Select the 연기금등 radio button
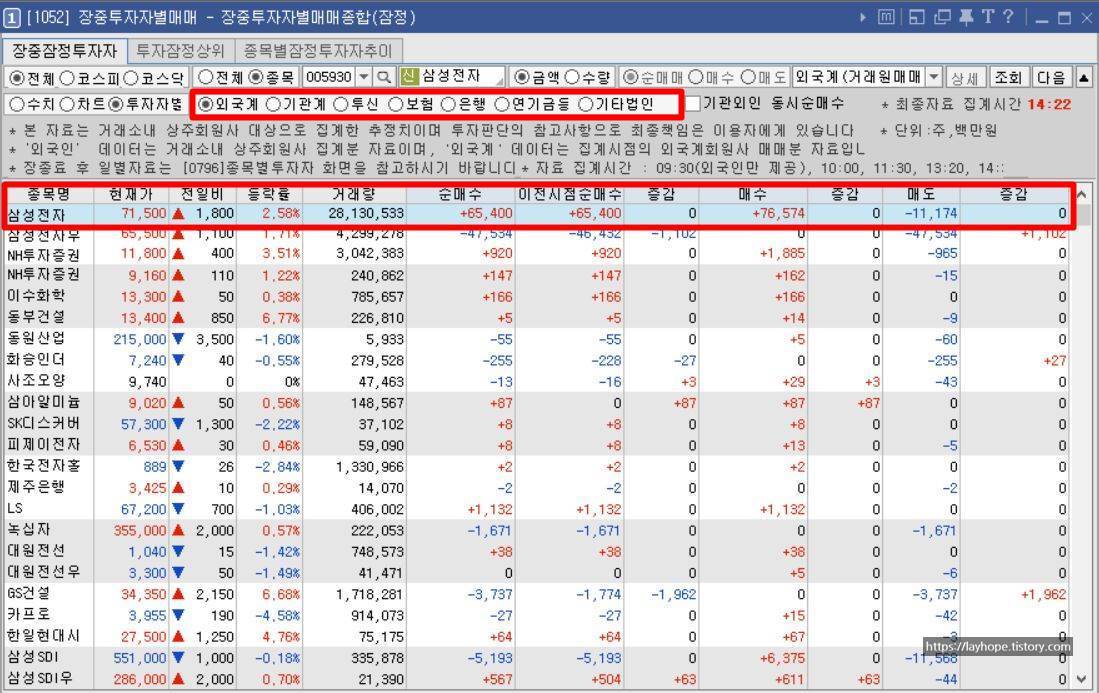Image resolution: width=1099 pixels, height=693 pixels. (x=502, y=104)
